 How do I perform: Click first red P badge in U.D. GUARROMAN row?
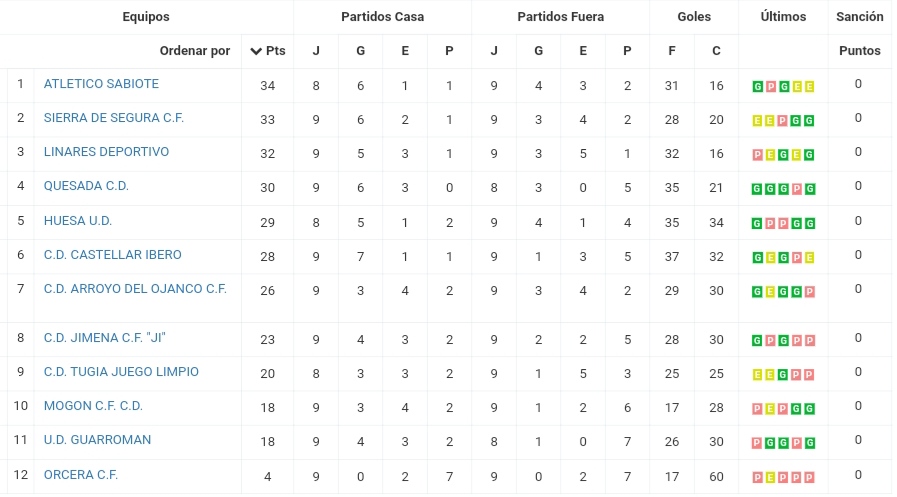tap(757, 443)
